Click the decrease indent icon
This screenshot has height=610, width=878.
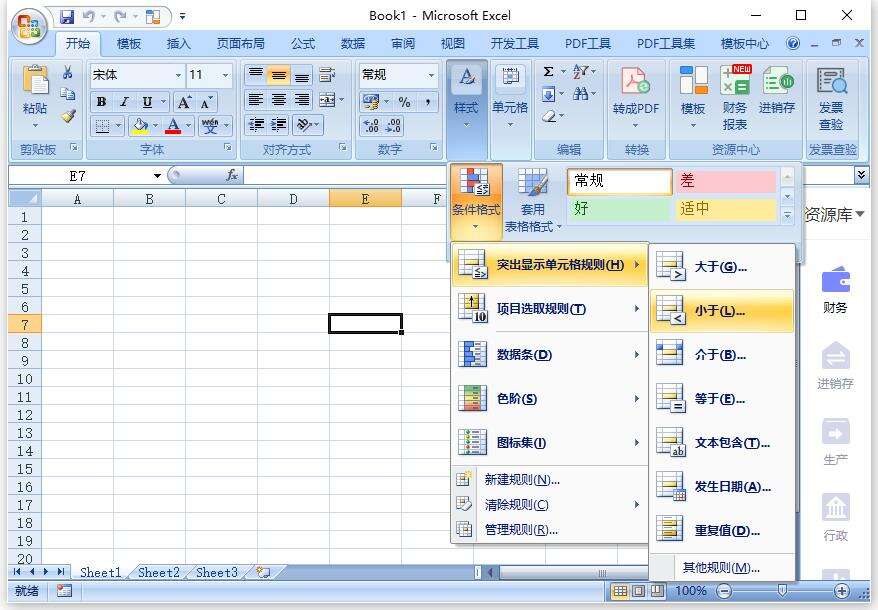(x=256, y=124)
